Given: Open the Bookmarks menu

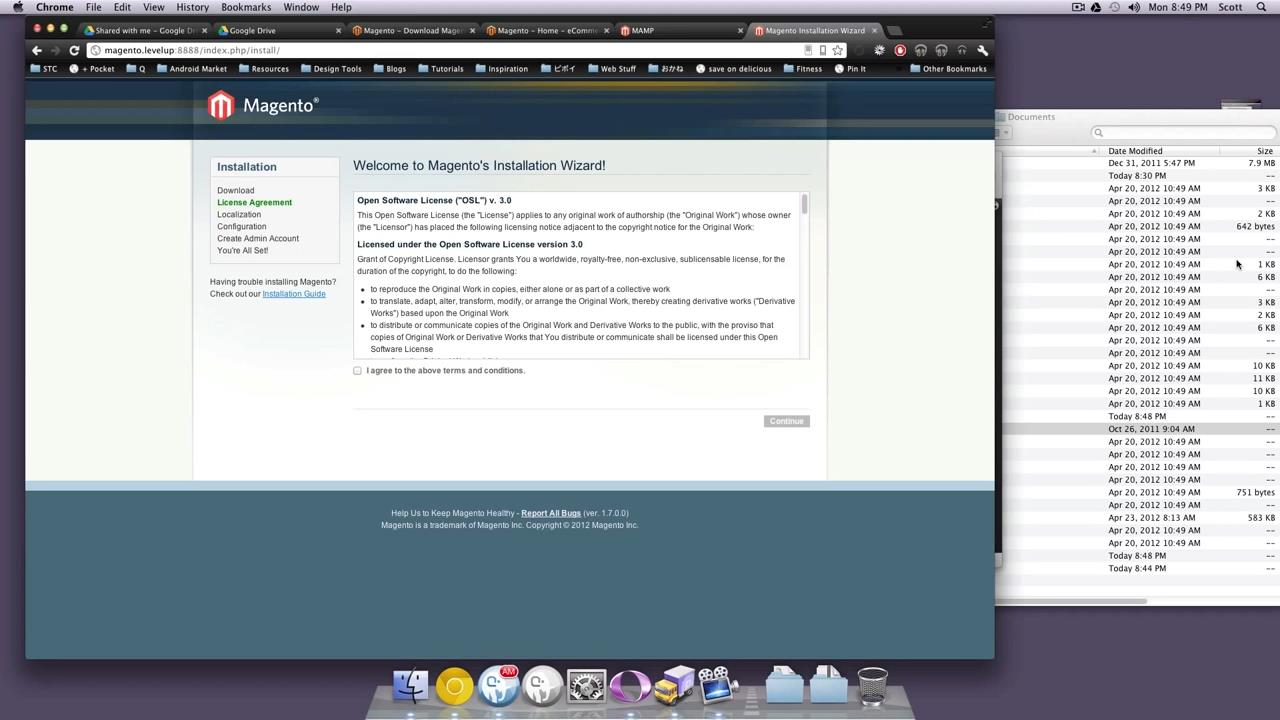Looking at the screenshot, I should 246,7.
